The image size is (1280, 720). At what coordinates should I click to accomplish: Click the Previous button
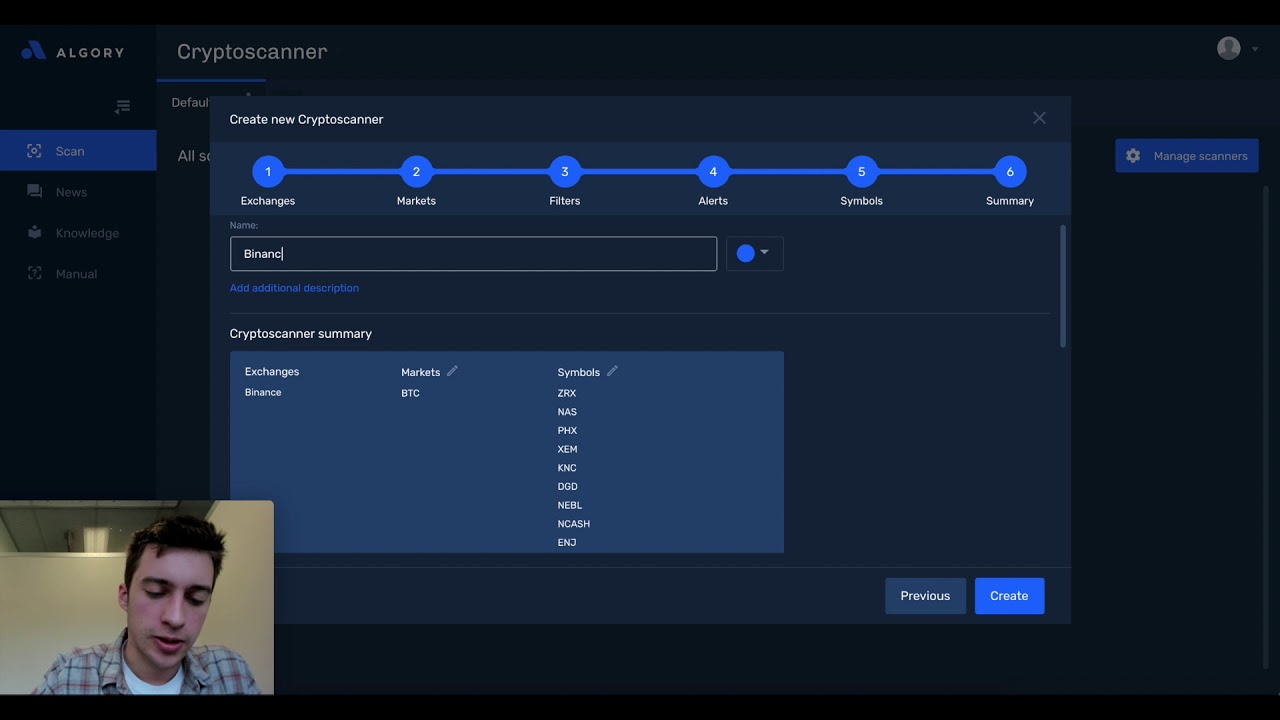[925, 596]
